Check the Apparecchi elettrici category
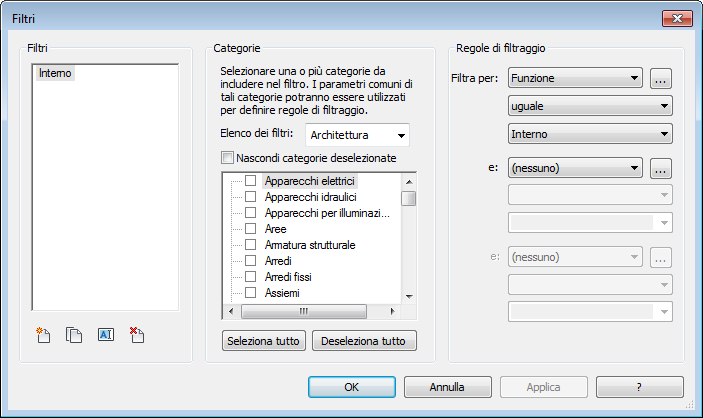703x418 pixels. click(x=251, y=182)
